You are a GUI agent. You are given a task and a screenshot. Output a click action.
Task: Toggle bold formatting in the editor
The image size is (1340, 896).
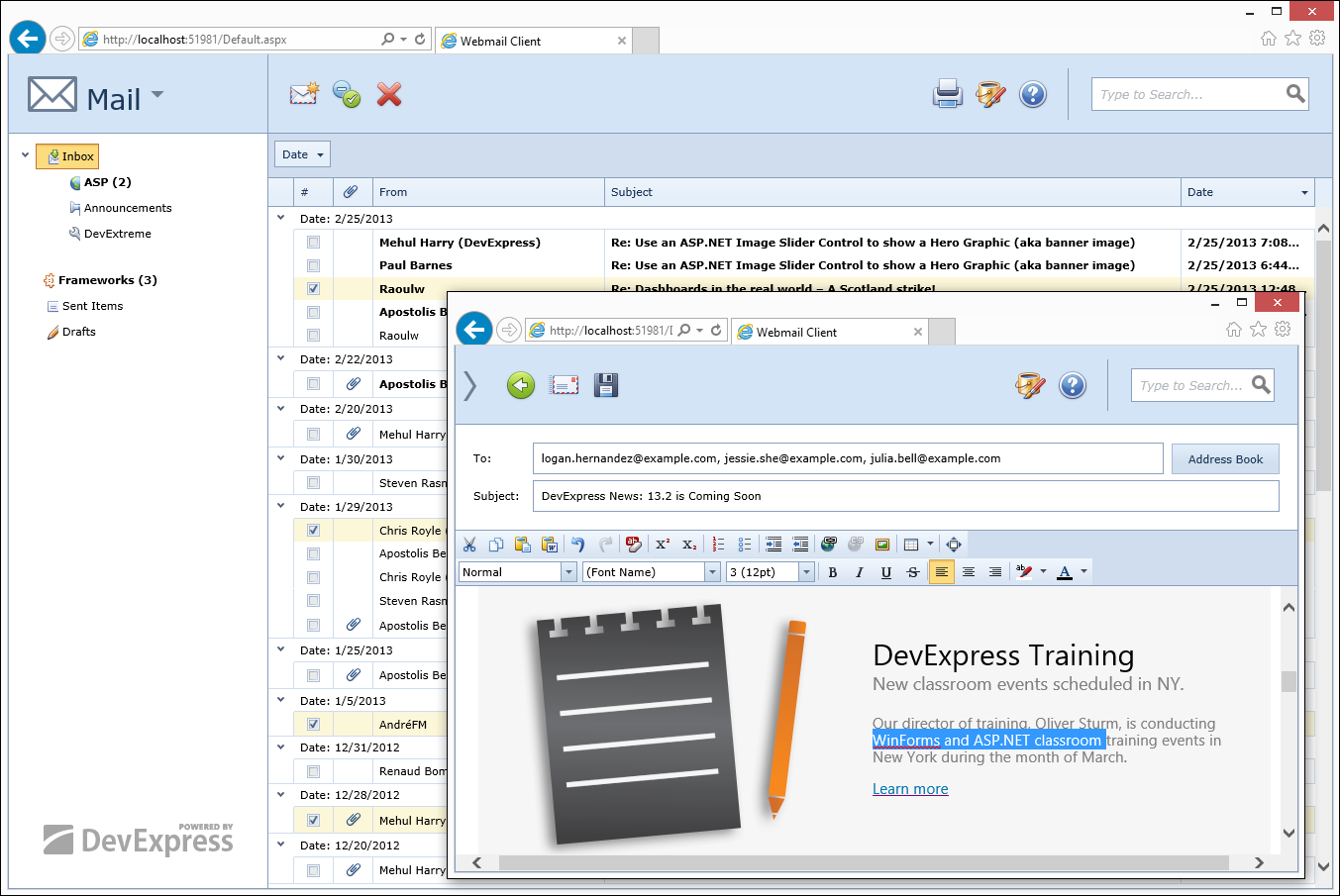click(x=833, y=572)
